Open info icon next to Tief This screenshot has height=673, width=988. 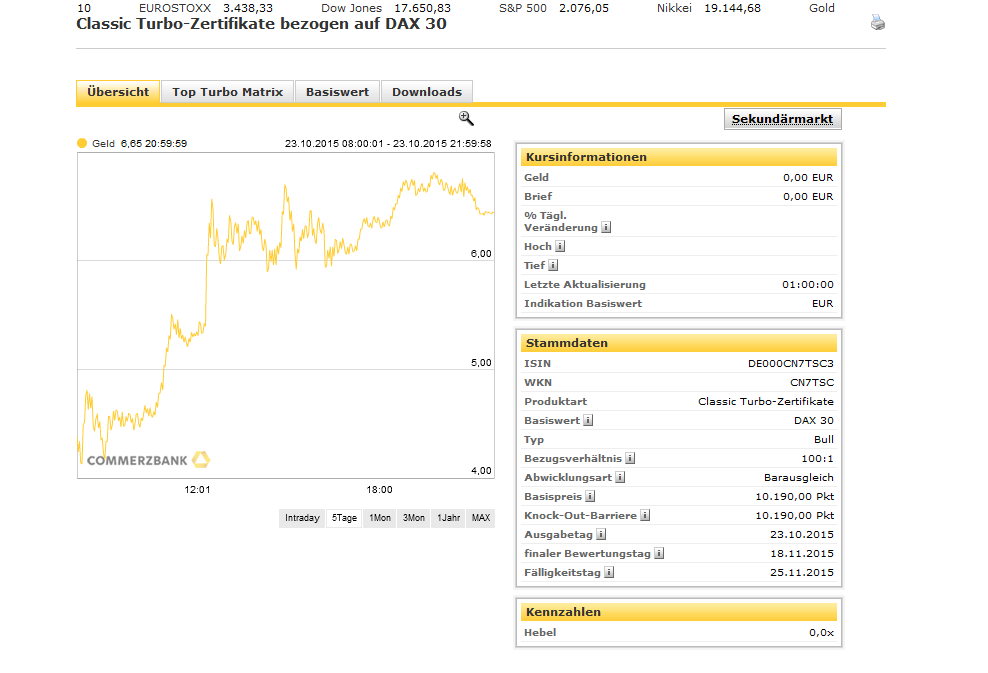click(x=553, y=265)
